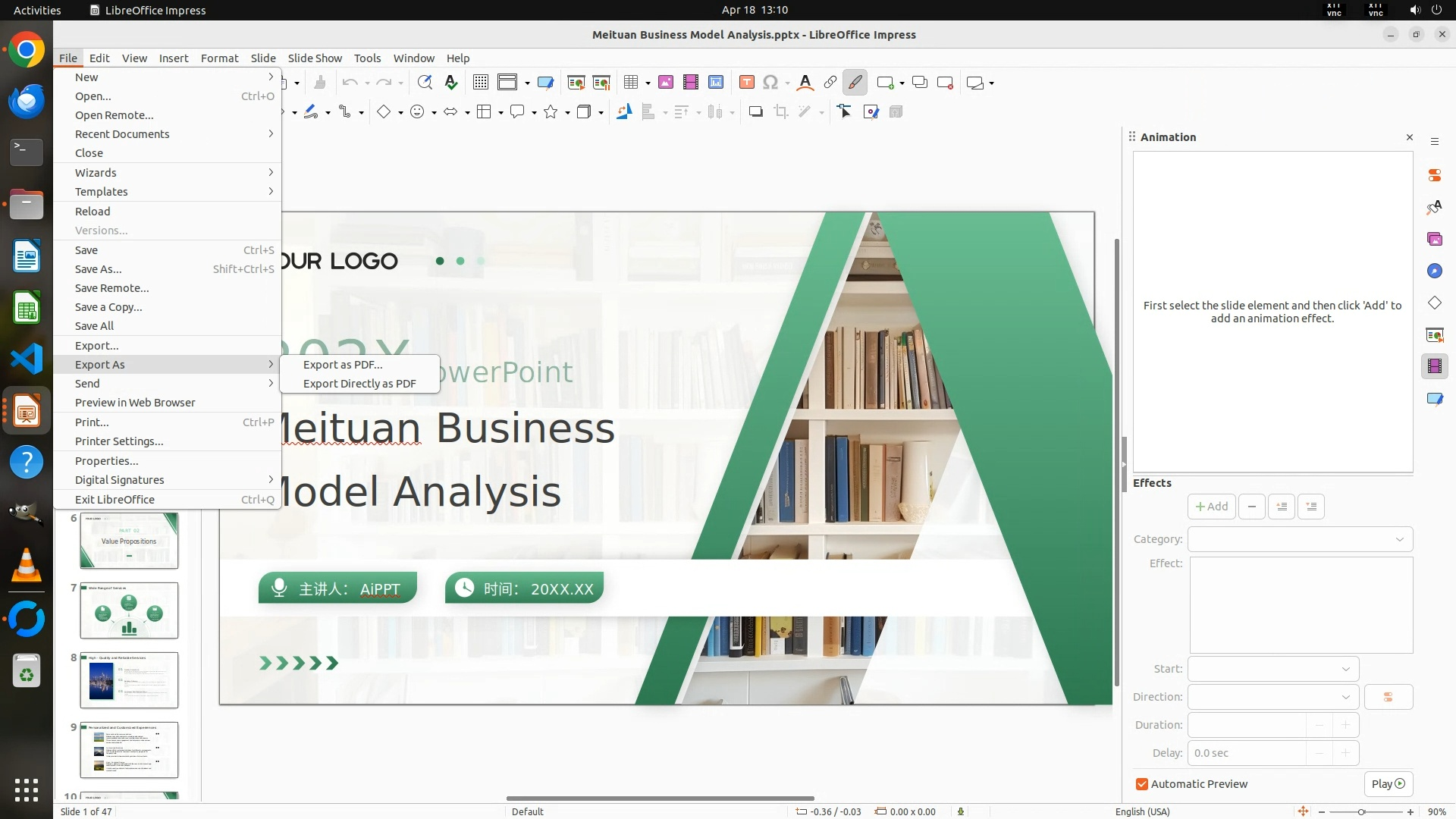Image resolution: width=1456 pixels, height=819 pixels.
Task: Toggle the Shadow icon in drawing toolbar
Action: [755, 112]
